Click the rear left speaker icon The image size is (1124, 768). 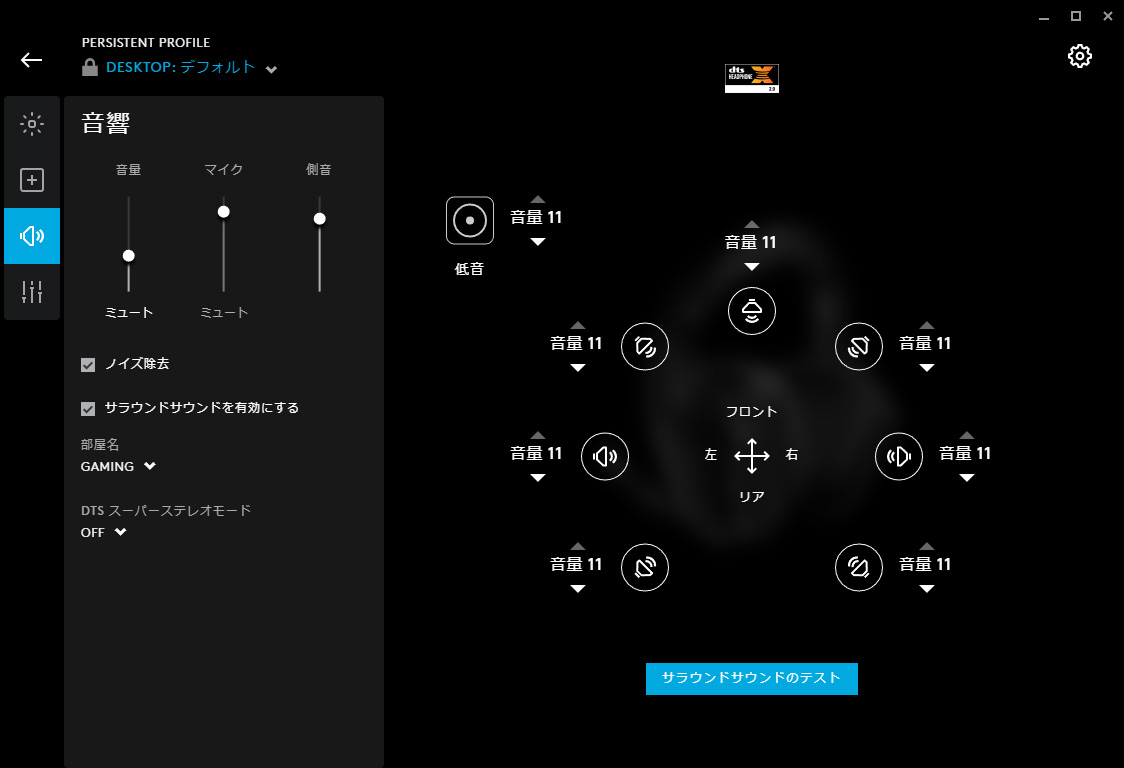(644, 567)
